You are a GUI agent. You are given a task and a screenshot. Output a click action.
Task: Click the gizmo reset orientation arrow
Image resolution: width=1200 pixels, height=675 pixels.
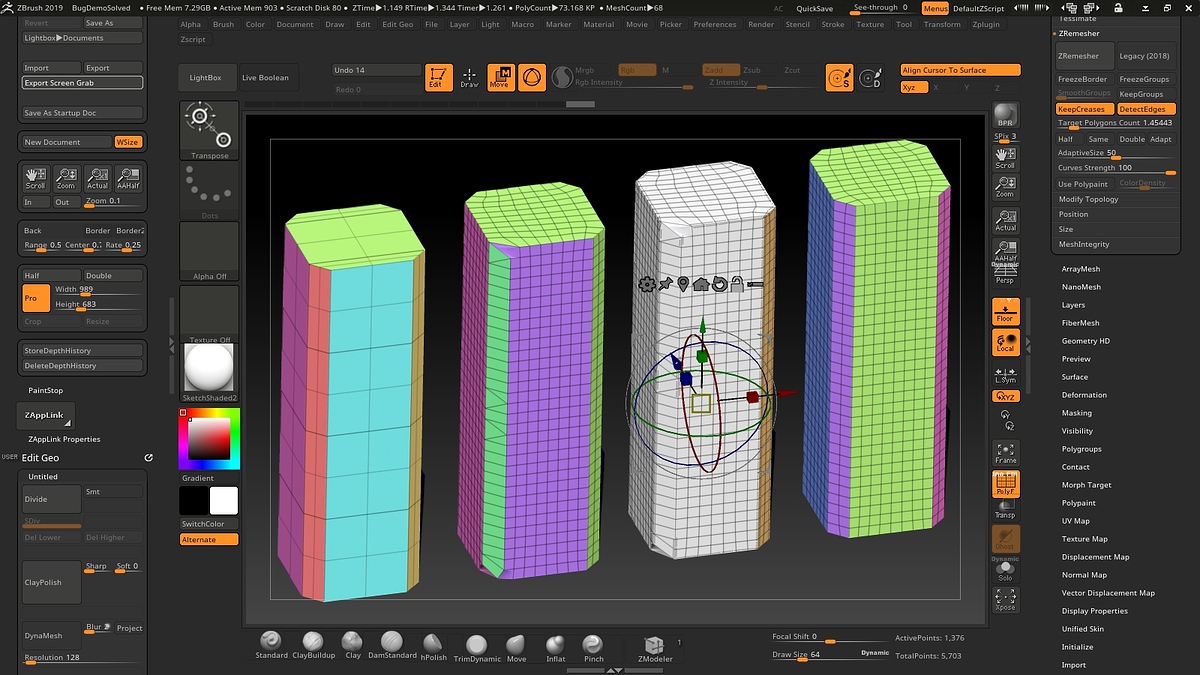tap(718, 285)
